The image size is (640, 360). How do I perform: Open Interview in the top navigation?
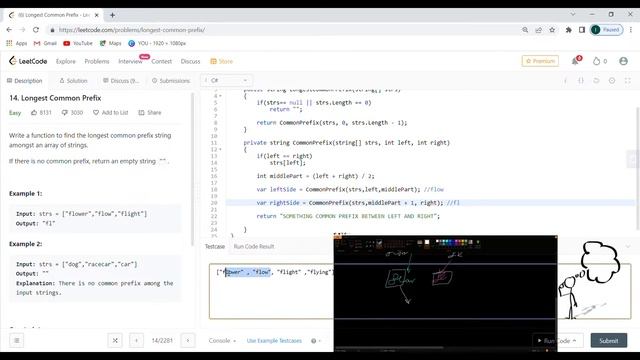point(130,61)
